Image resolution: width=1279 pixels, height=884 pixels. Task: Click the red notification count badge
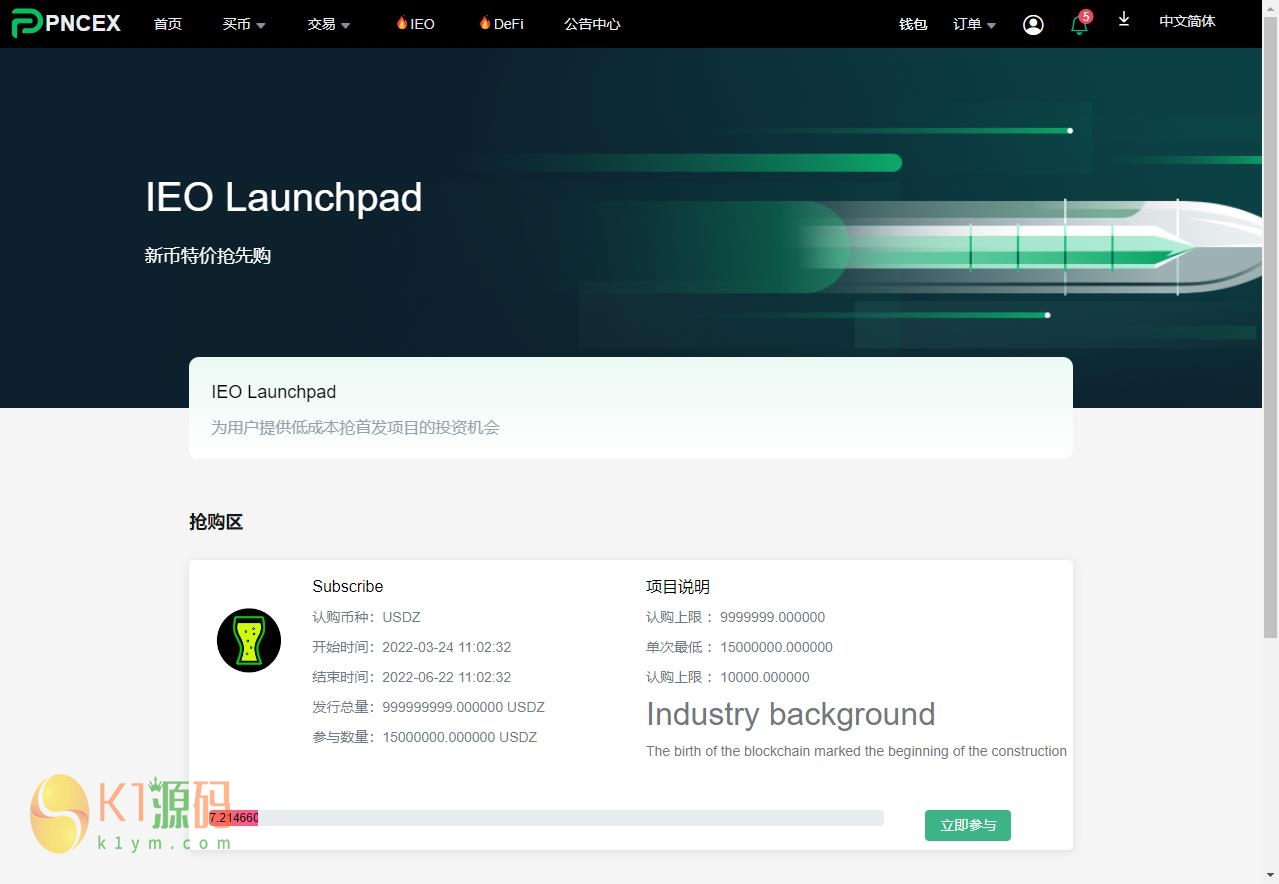(x=1086, y=16)
